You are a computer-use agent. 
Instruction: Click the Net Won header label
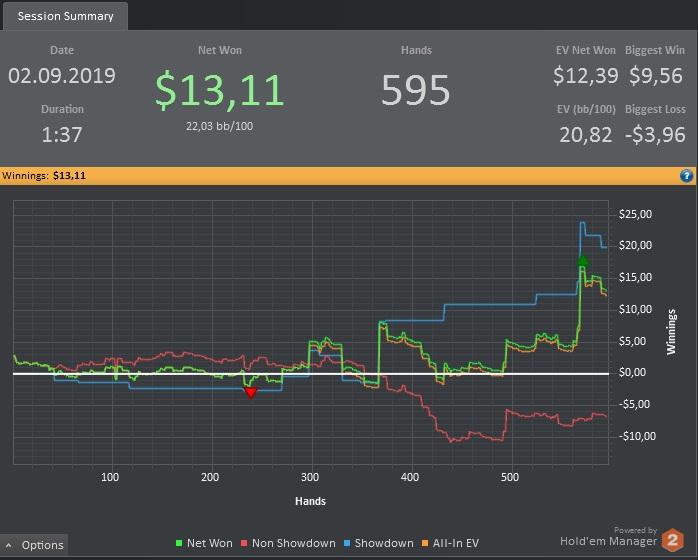click(220, 50)
